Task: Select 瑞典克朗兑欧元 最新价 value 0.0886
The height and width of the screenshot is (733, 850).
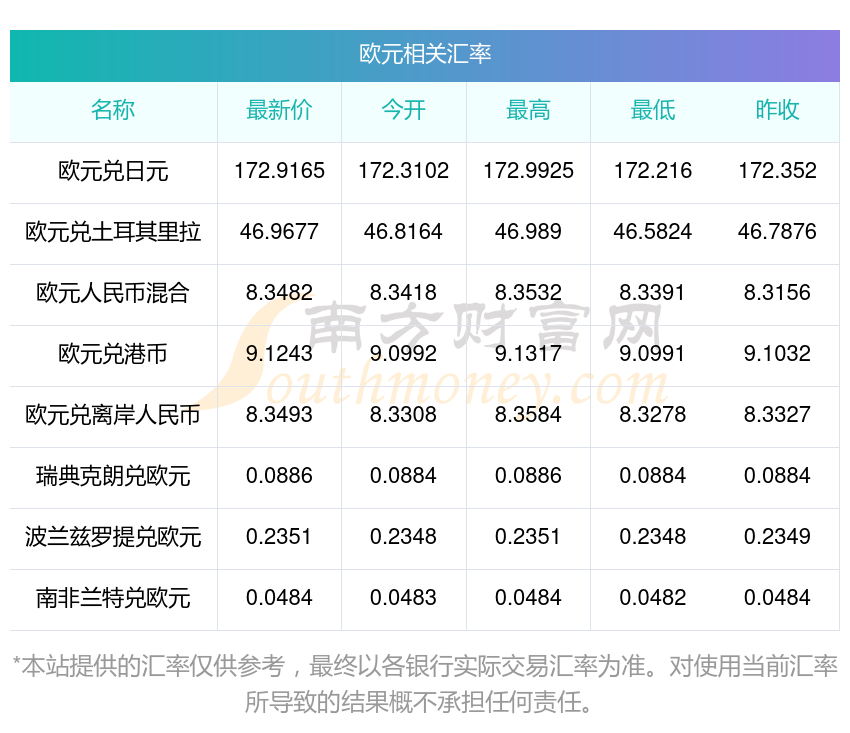Action: coord(279,475)
